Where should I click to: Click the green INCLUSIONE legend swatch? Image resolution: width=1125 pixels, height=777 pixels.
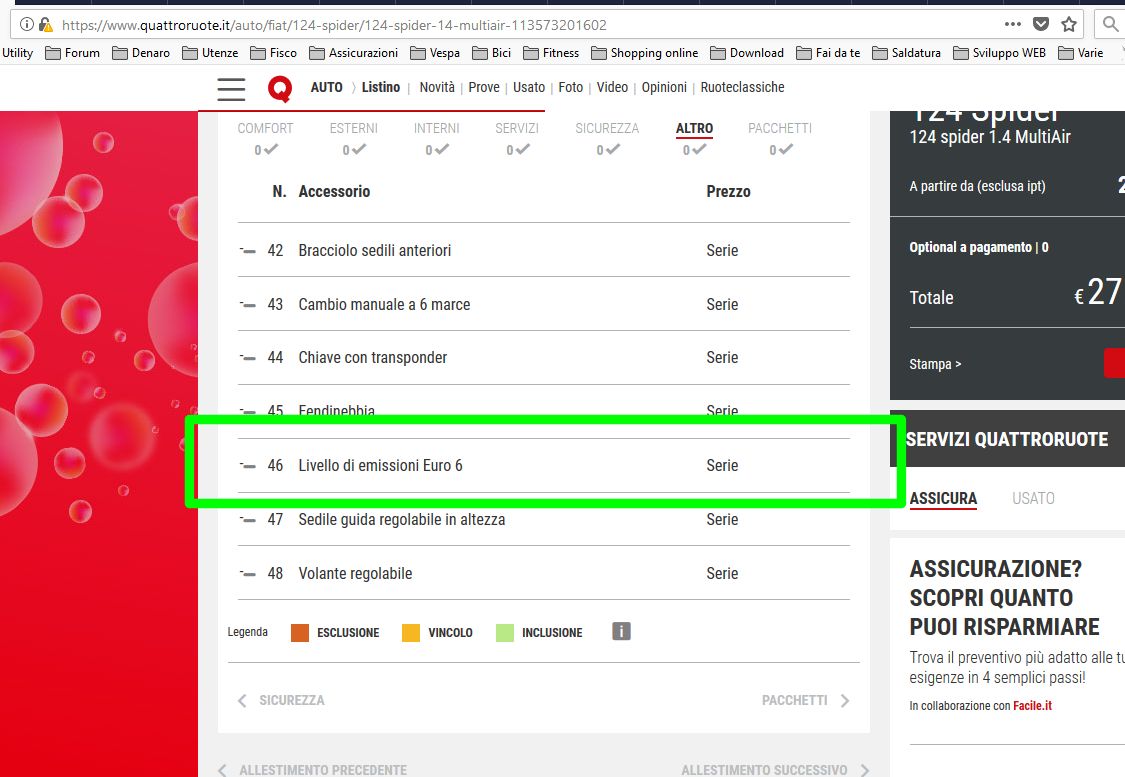click(505, 632)
